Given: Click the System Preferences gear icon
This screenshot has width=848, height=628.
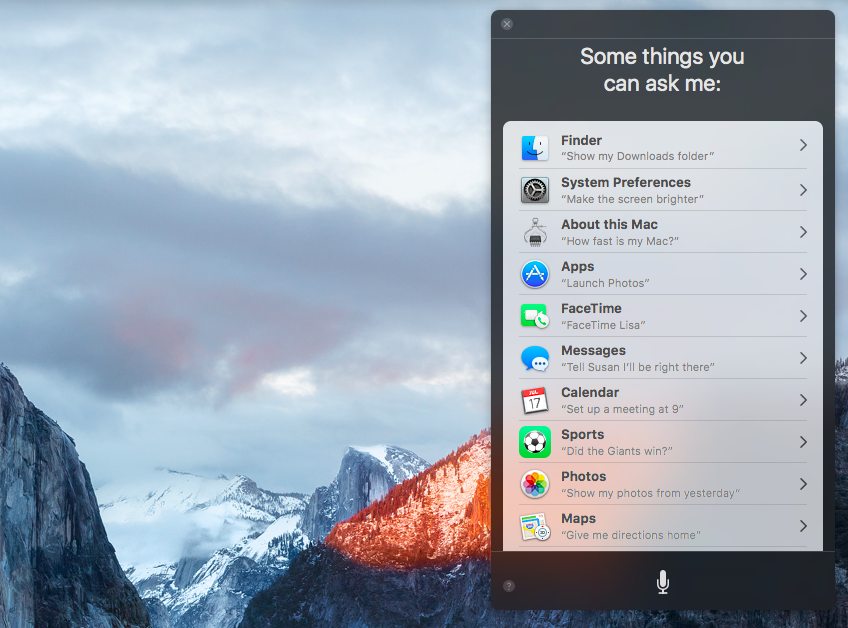Looking at the screenshot, I should pos(535,190).
